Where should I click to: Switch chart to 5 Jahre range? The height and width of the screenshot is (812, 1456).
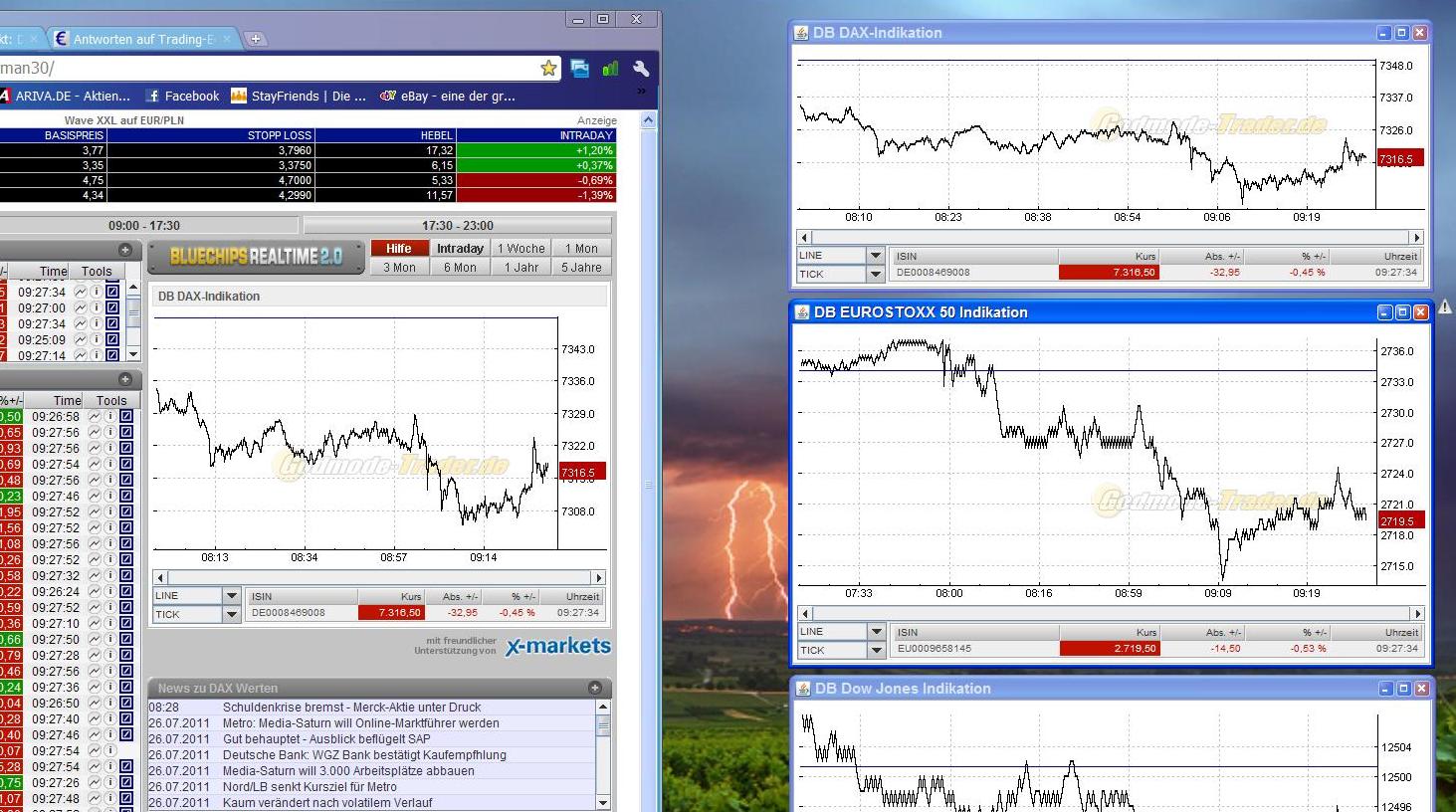(x=581, y=268)
